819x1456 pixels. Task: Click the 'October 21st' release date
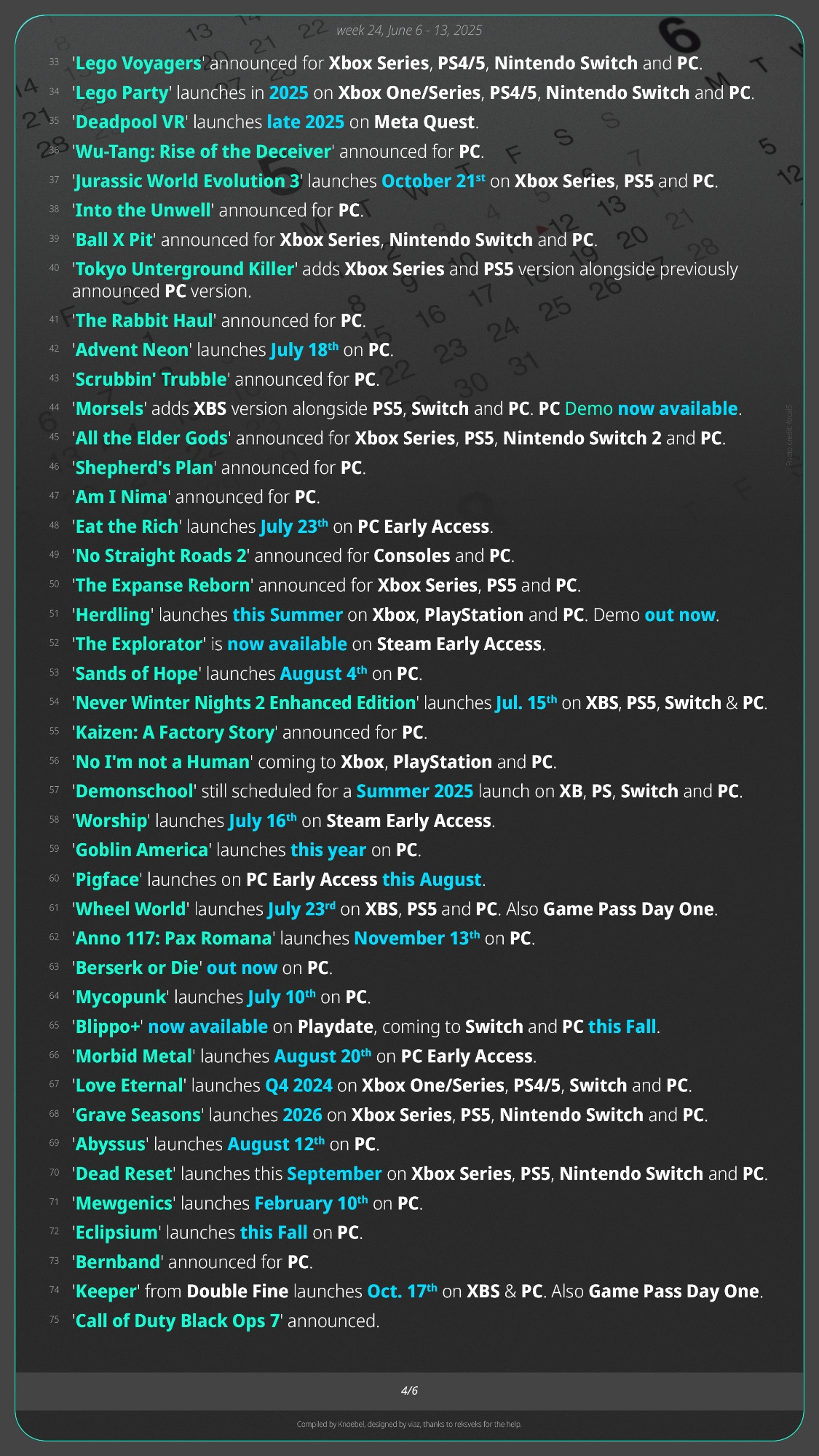pyautogui.click(x=433, y=181)
